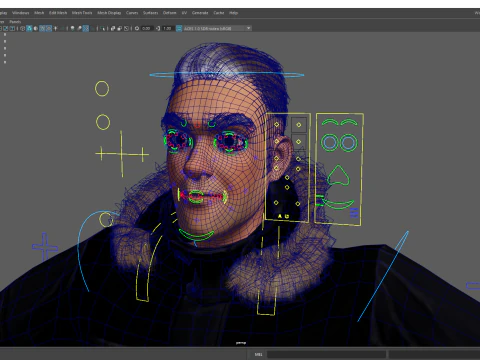
Task: Open the Surfaces menu
Action: pos(150,13)
